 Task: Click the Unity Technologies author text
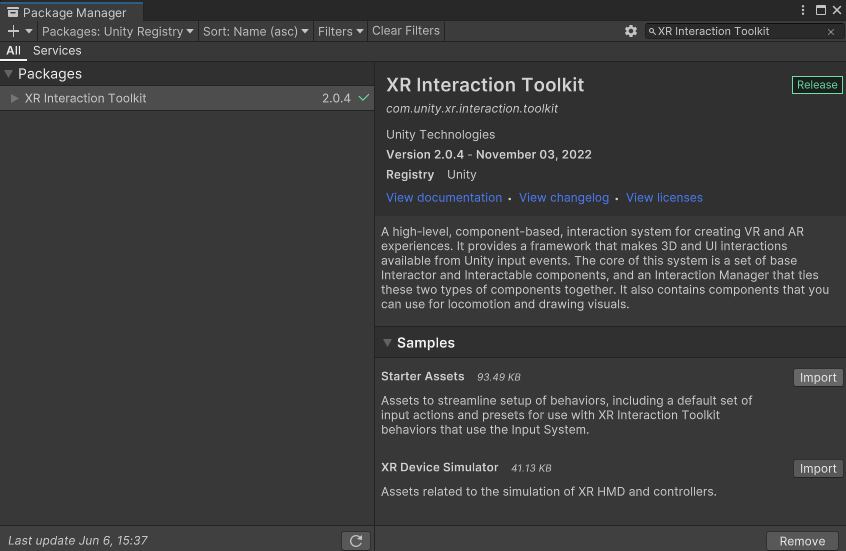coord(440,134)
